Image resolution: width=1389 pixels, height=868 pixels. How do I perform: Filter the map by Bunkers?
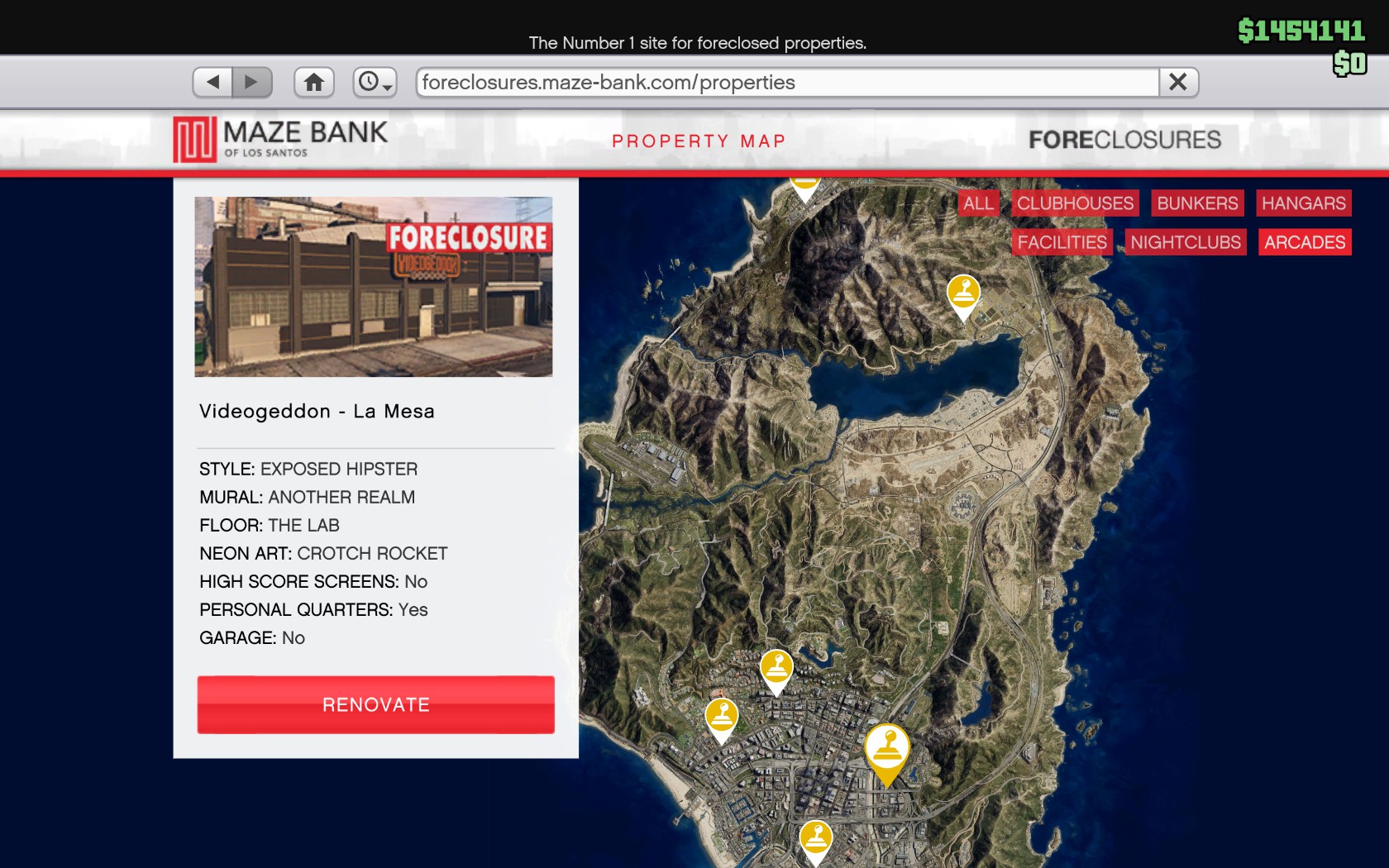1197,203
